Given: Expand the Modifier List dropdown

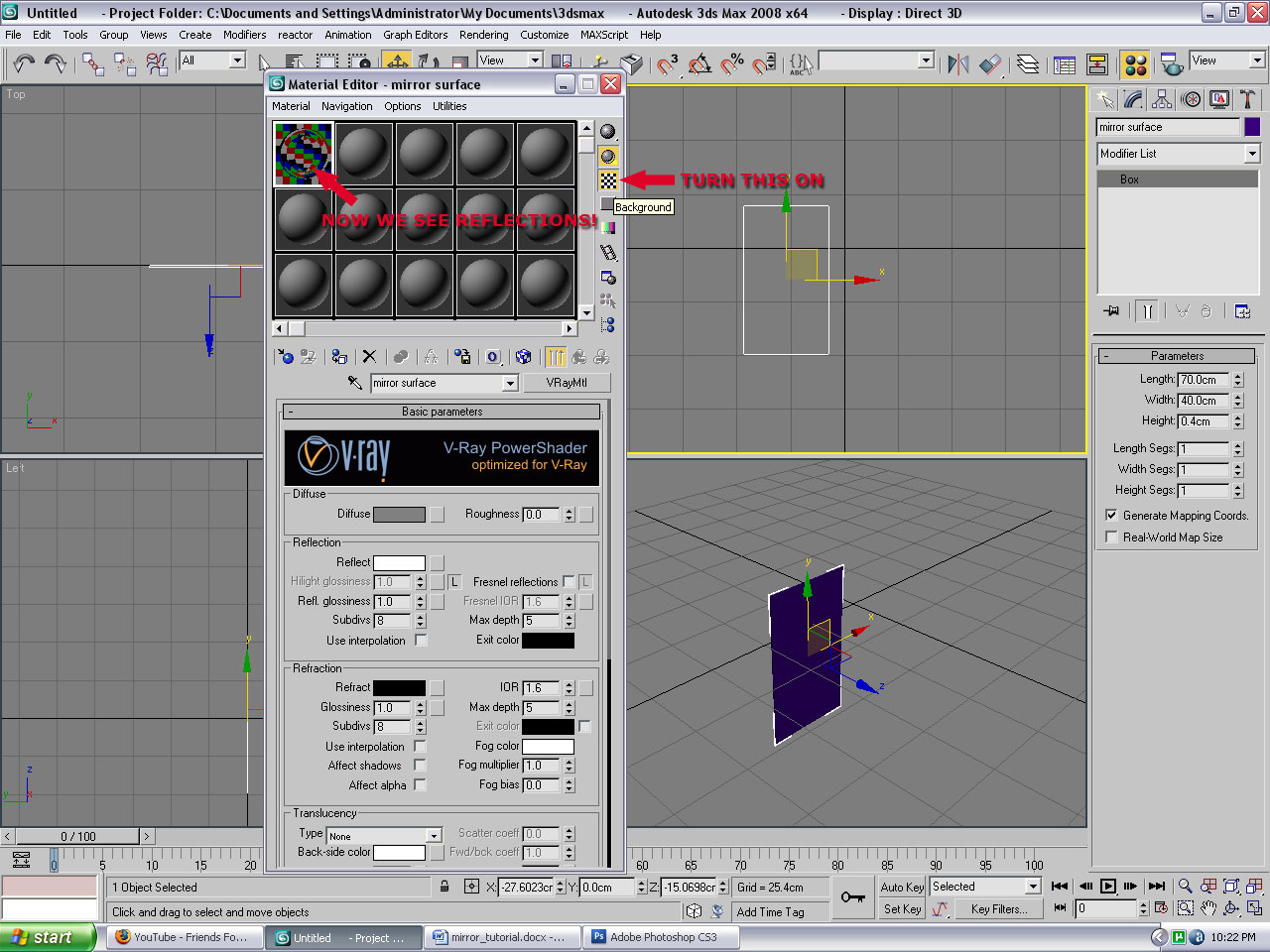Looking at the screenshot, I should click(x=1251, y=154).
